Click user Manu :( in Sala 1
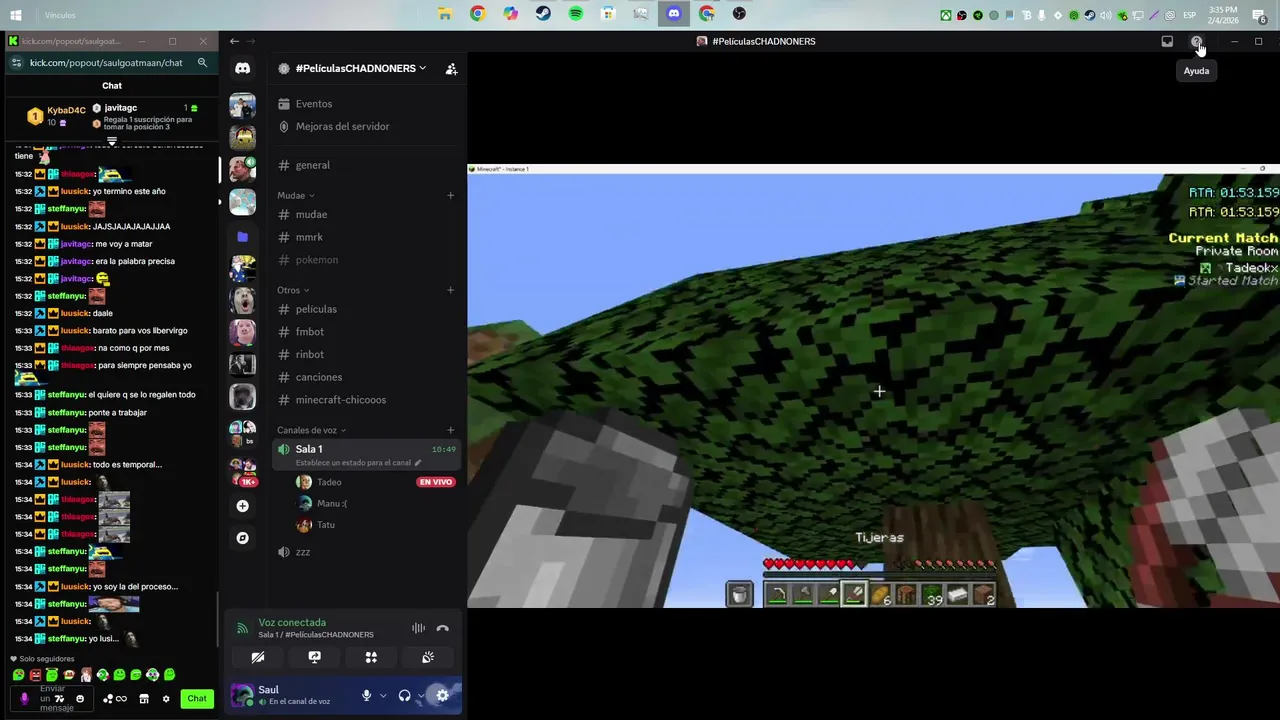 [x=332, y=503]
